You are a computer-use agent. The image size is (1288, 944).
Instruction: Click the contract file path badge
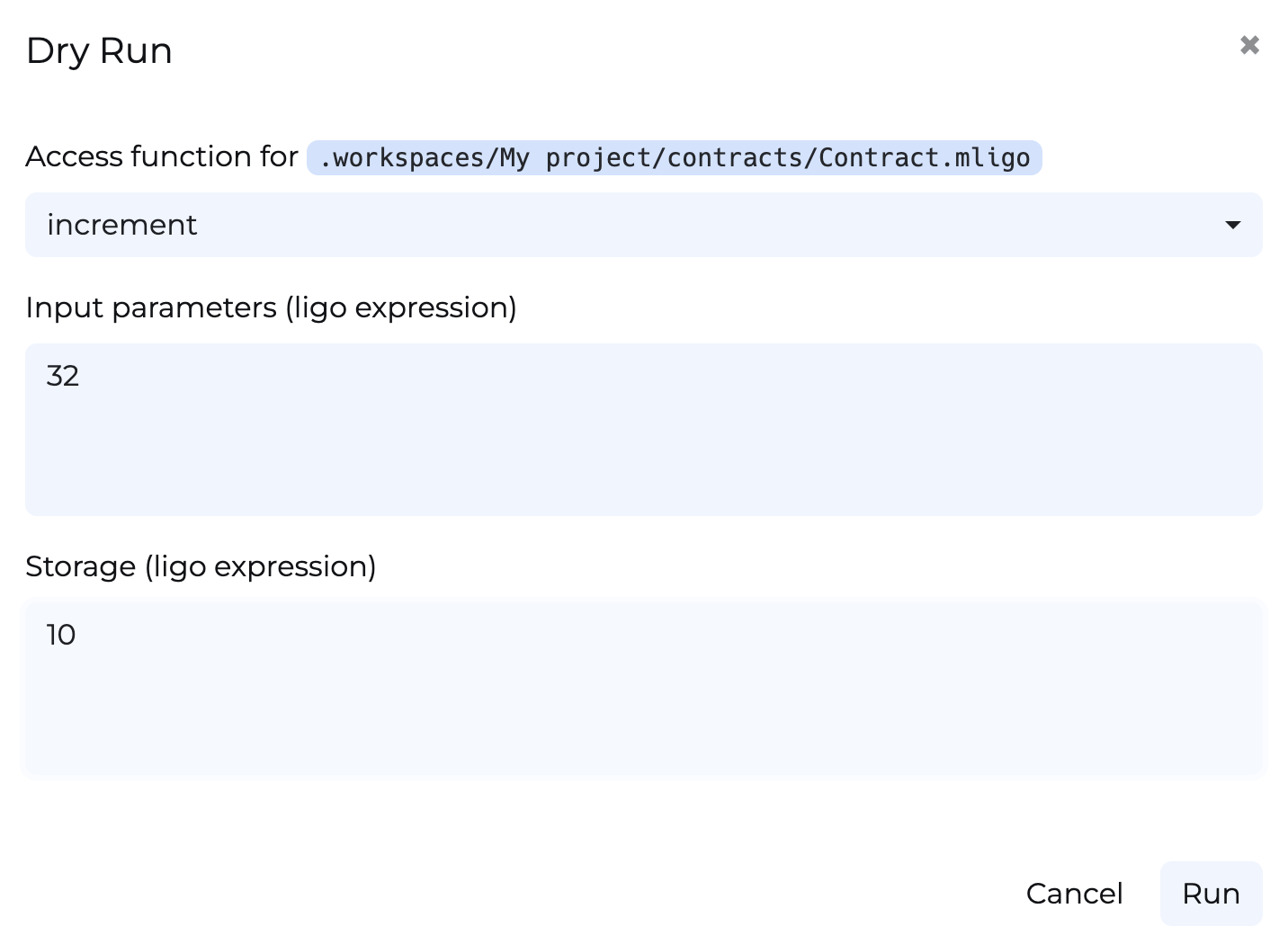coord(674,158)
